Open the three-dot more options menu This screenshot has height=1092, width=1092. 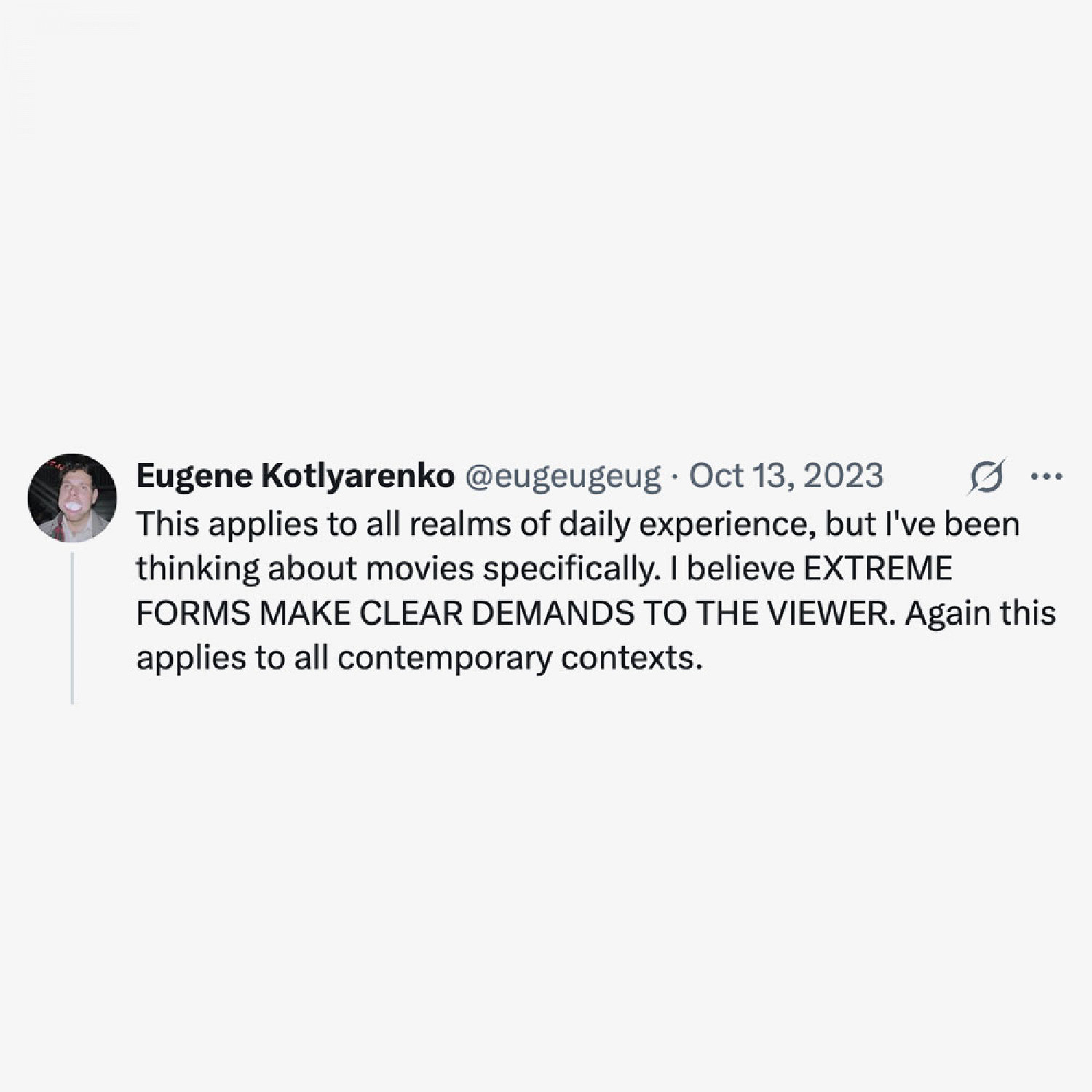[1047, 477]
